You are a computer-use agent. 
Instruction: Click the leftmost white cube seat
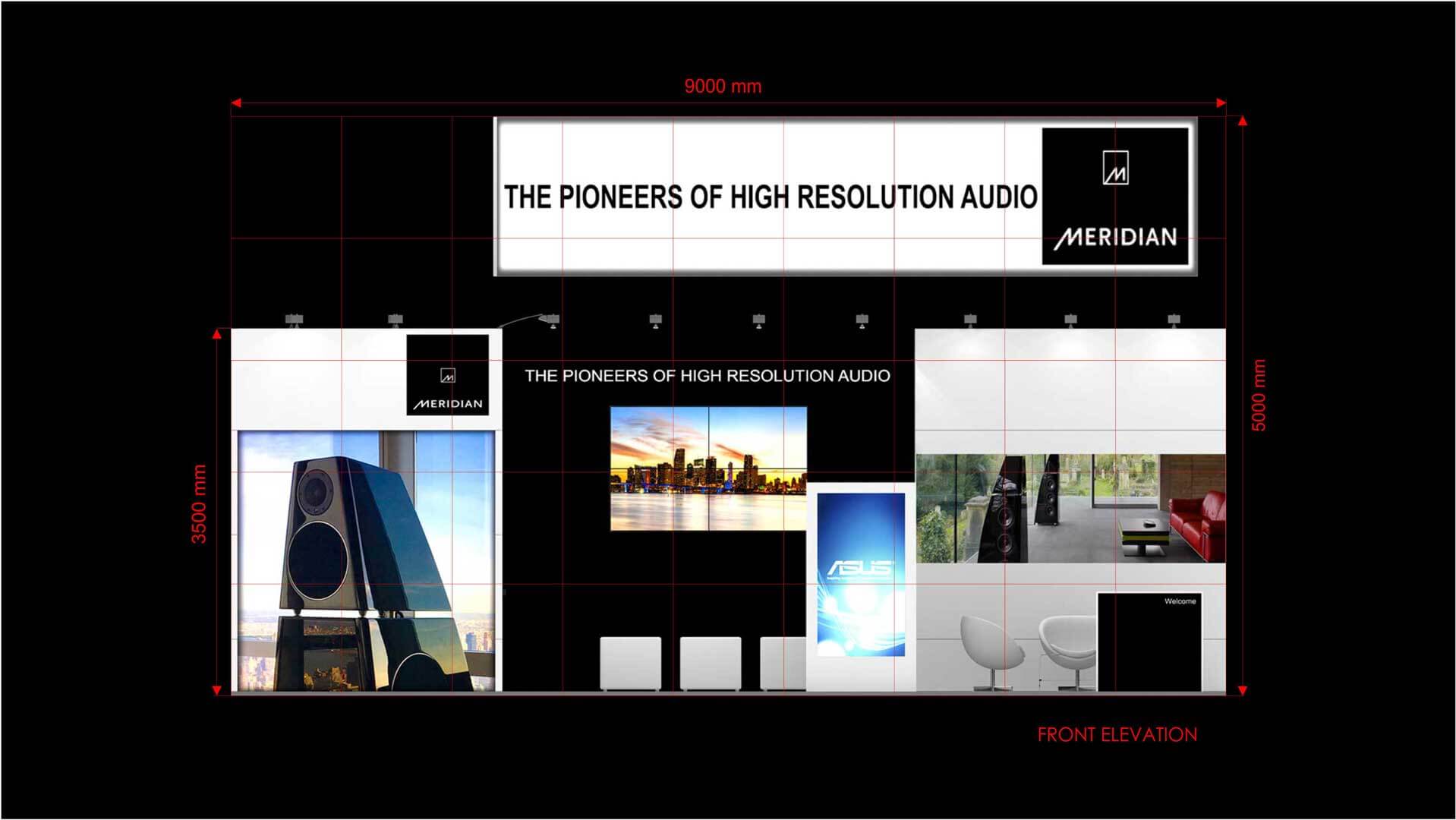(630, 663)
